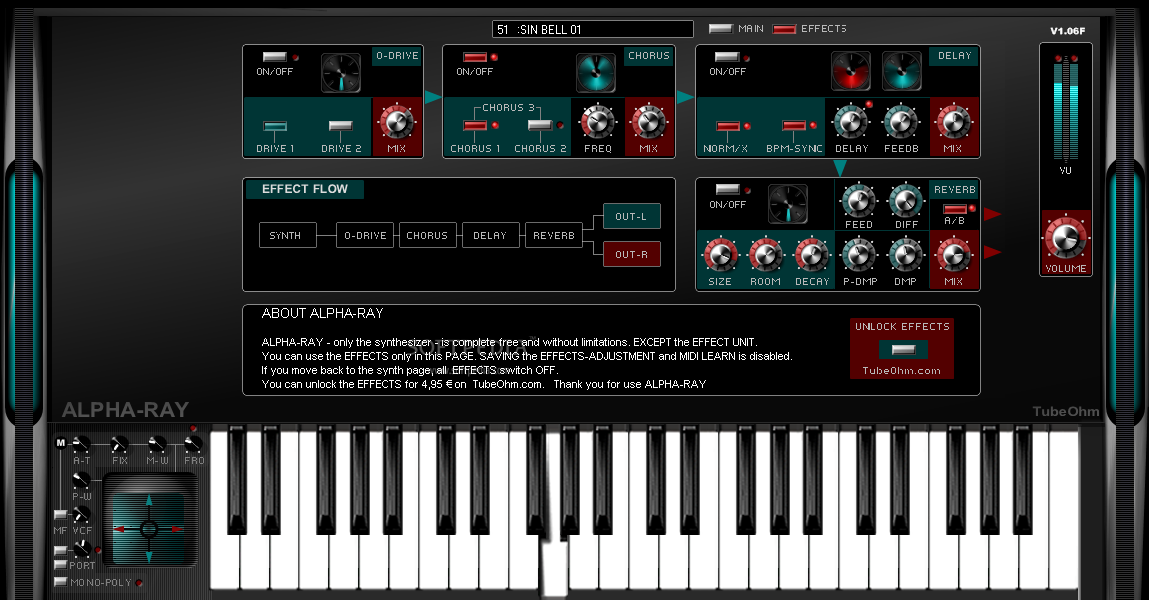Click the CHORUS cyan meter dial

coord(596,73)
